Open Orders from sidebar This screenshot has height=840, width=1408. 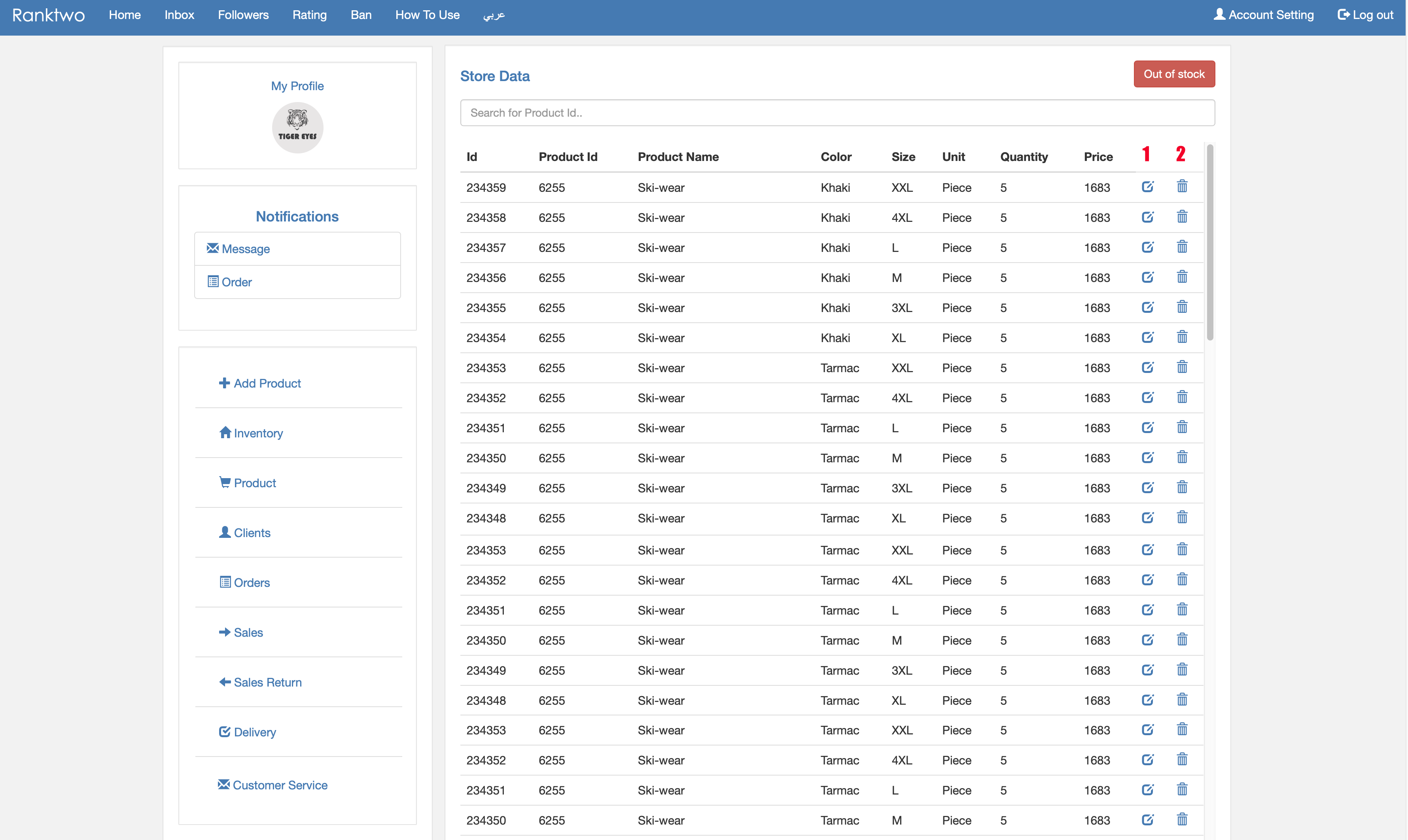(x=244, y=583)
